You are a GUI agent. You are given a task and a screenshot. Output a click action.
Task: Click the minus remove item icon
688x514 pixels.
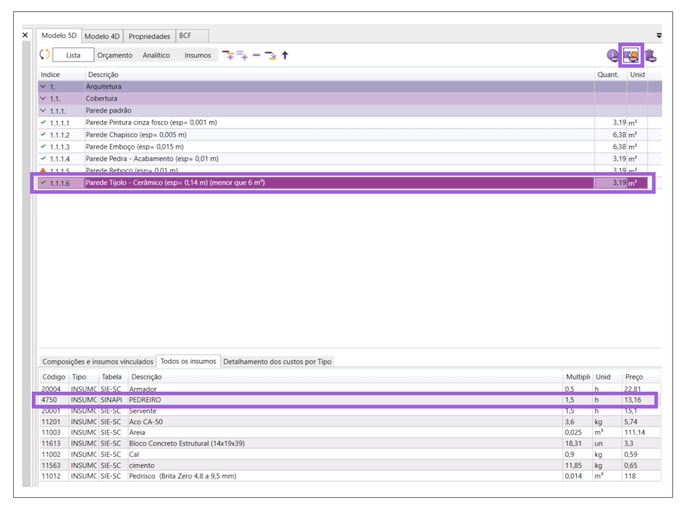point(257,55)
